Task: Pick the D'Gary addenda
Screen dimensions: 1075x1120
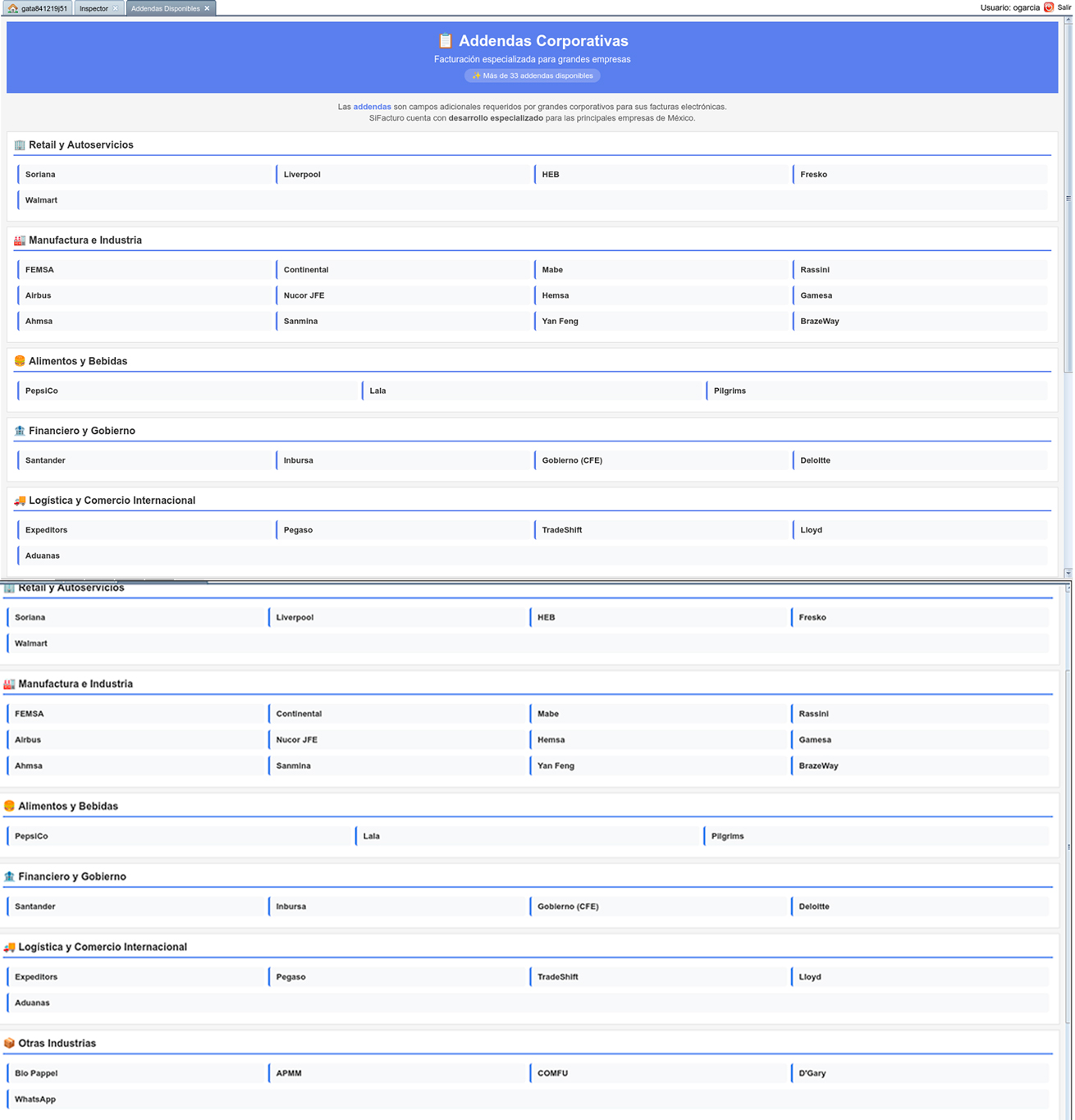Action: tap(812, 1073)
